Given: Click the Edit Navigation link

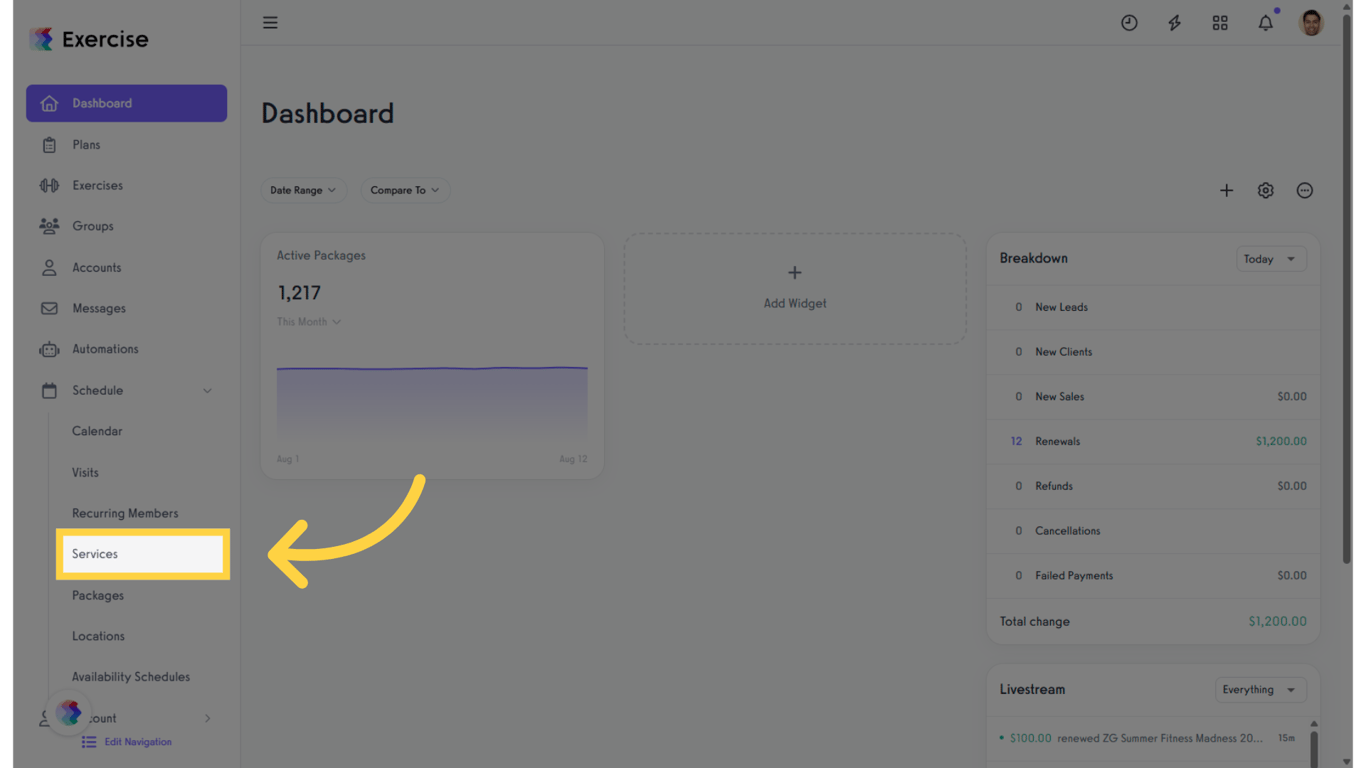Looking at the screenshot, I should point(137,742).
